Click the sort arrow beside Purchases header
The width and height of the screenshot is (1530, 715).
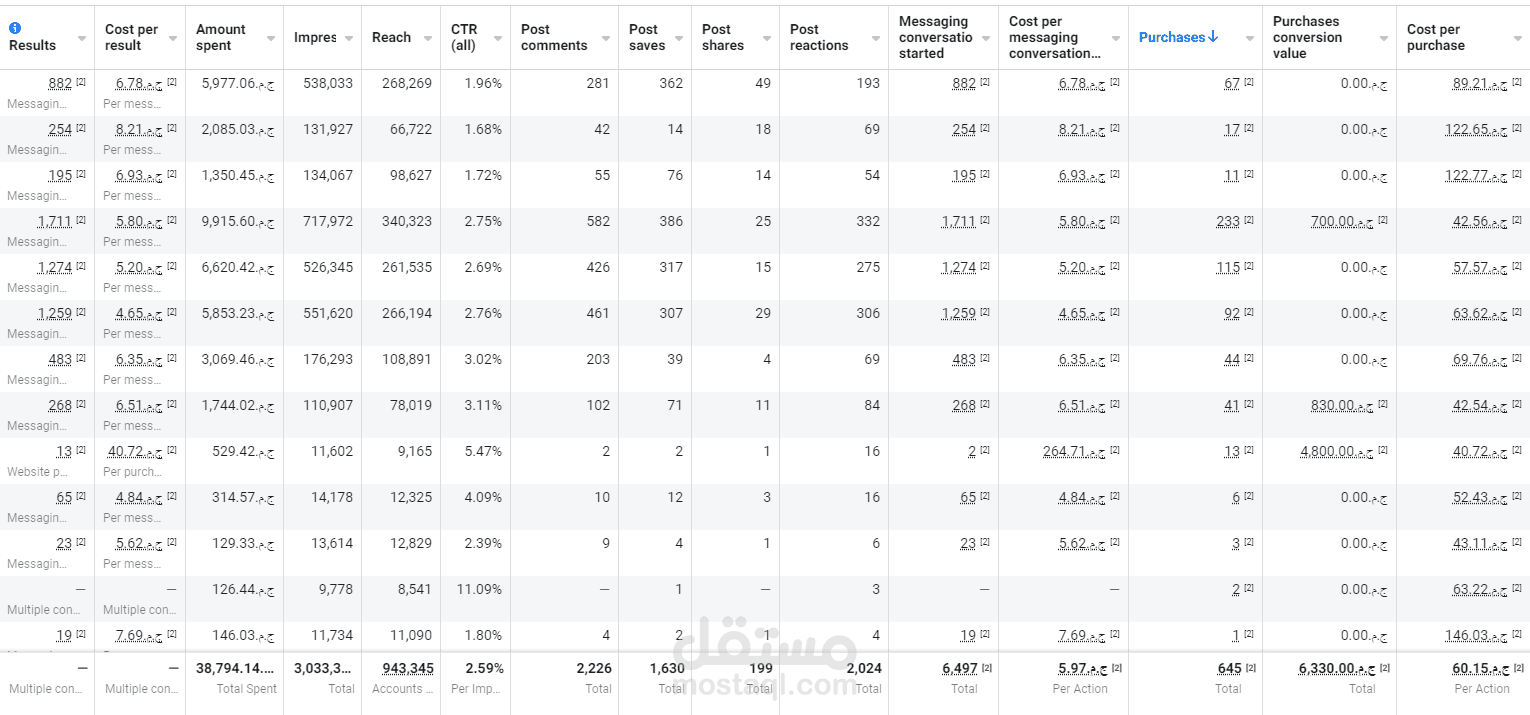[1213, 37]
